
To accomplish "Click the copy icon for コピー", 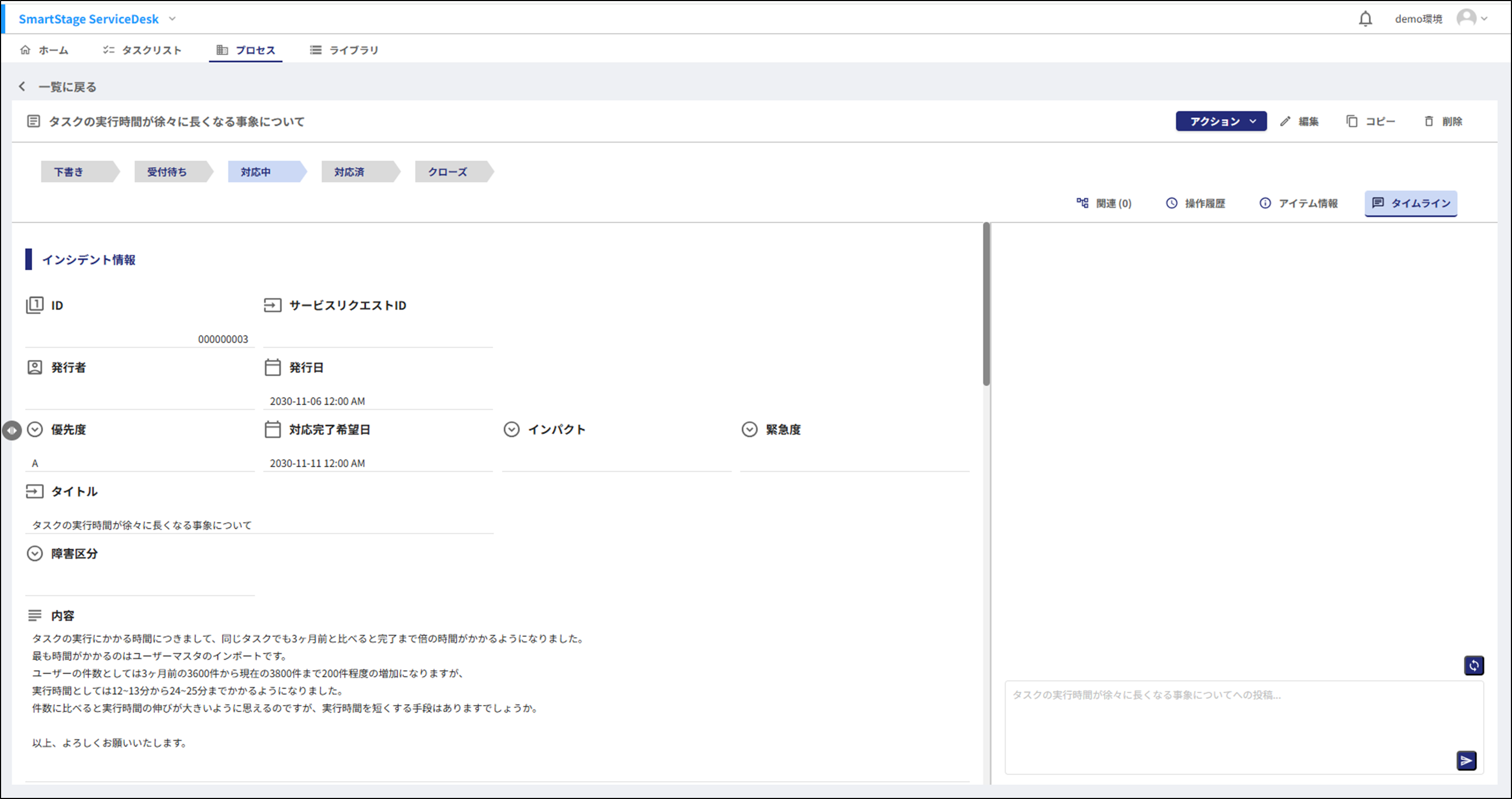I will coord(1352,121).
